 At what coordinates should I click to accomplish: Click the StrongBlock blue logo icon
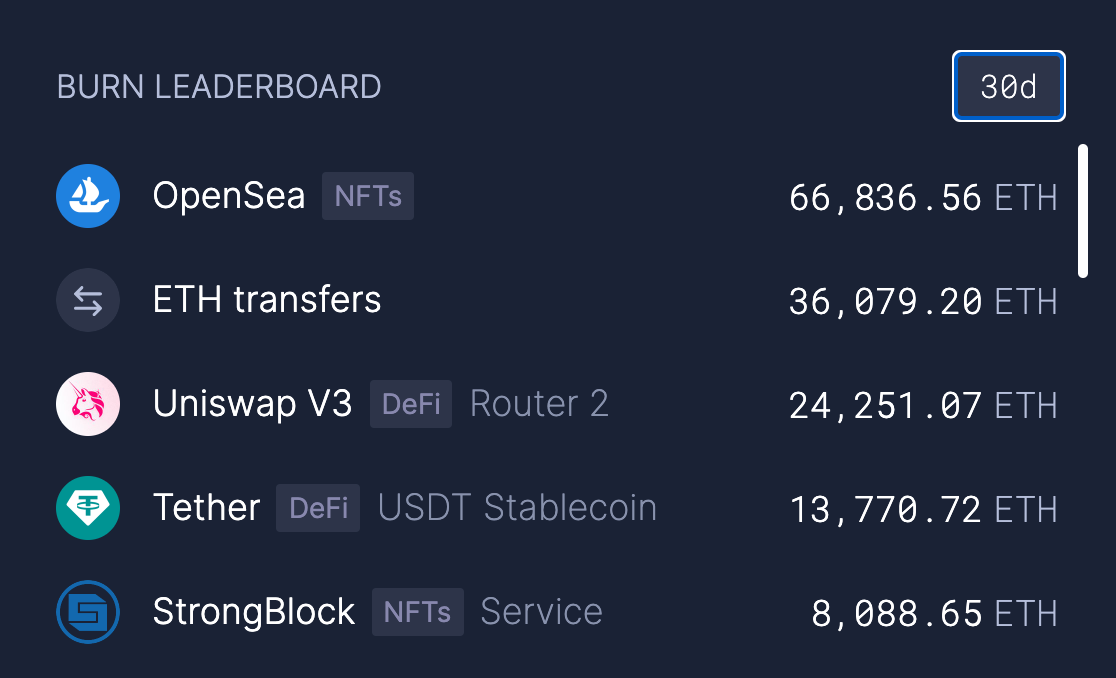click(x=88, y=612)
